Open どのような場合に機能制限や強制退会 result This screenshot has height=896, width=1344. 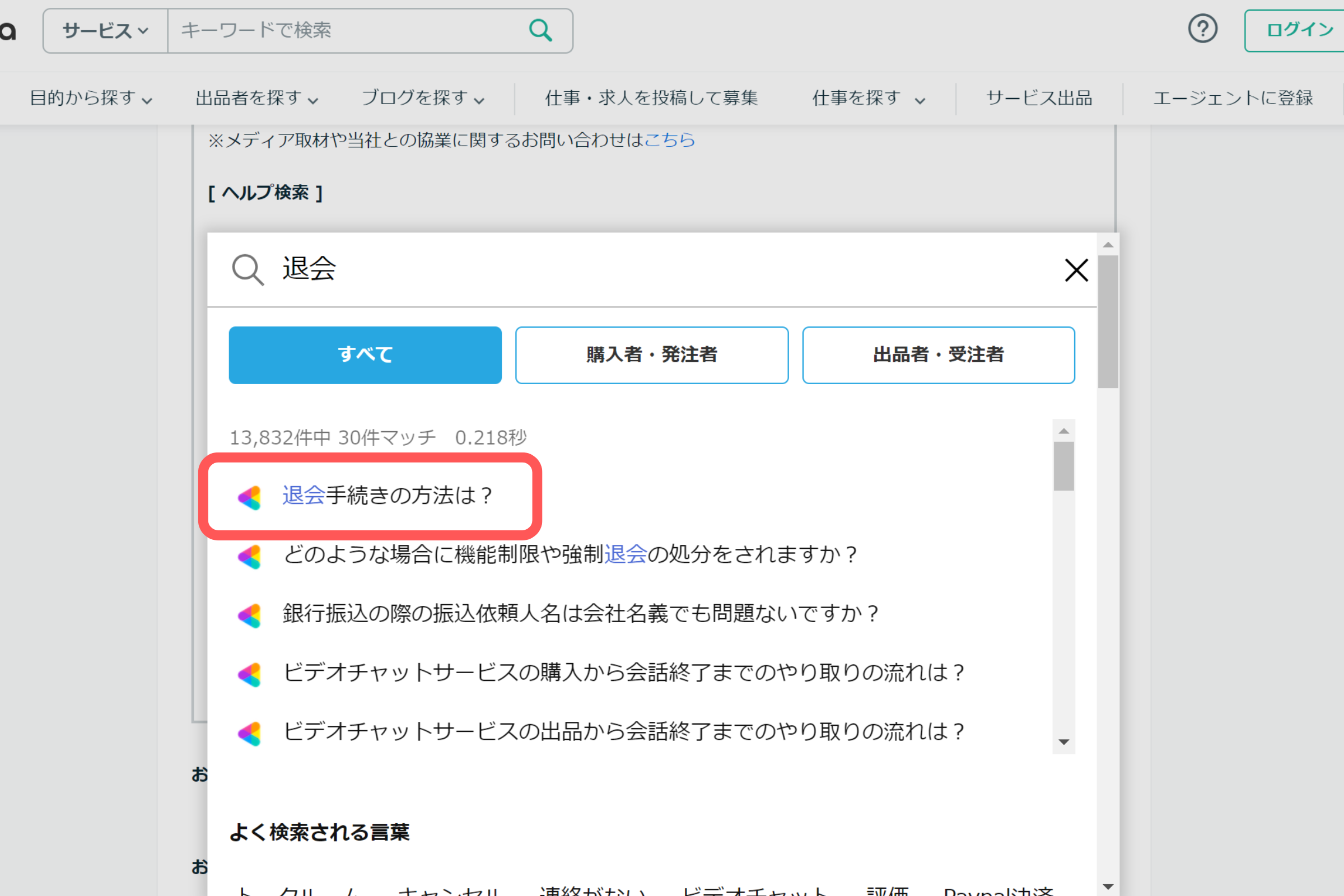(570, 554)
